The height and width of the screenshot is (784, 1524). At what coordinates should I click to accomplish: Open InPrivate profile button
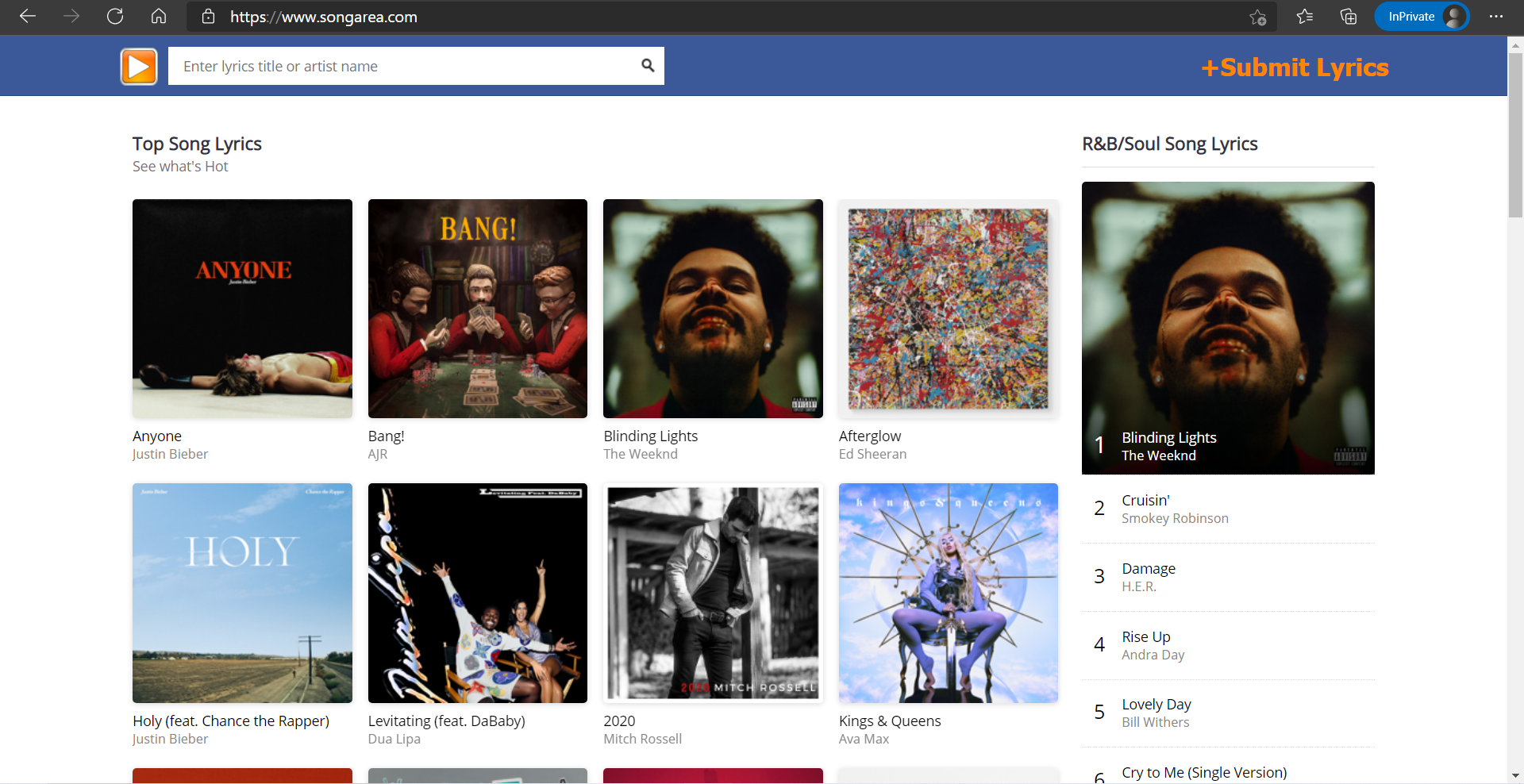(1422, 17)
